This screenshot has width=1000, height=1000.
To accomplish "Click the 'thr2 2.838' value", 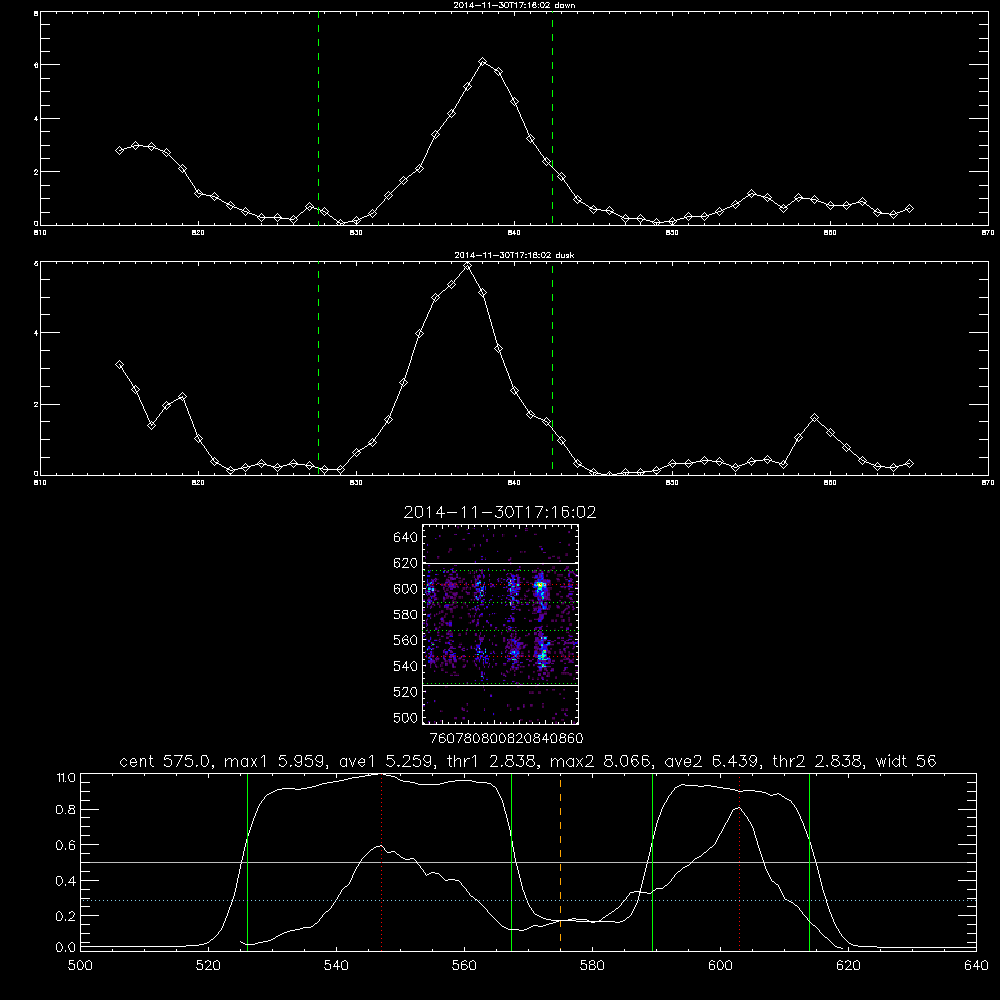I will [x=819, y=761].
